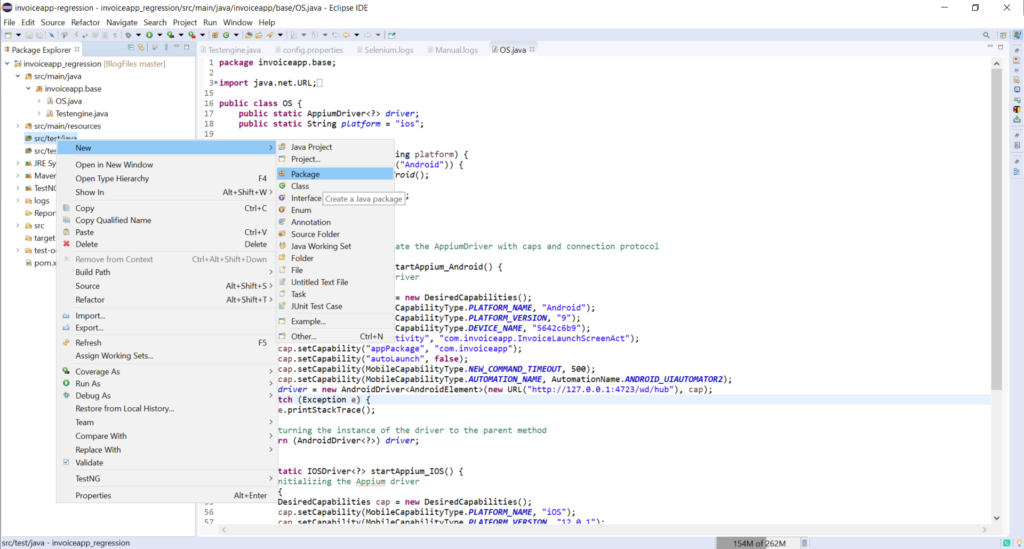Screen dimensions: 1024x549
Task: Toggle the Validate checkmark entry
Action: point(89,463)
